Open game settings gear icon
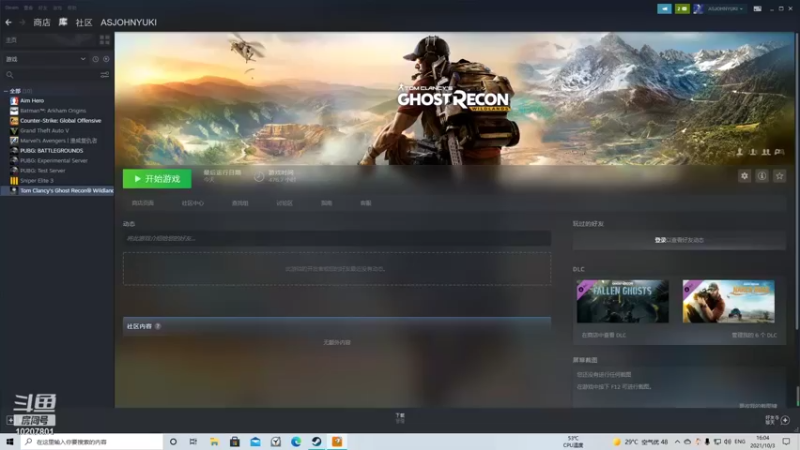Screen dimensions: 800x450 coord(744,176)
